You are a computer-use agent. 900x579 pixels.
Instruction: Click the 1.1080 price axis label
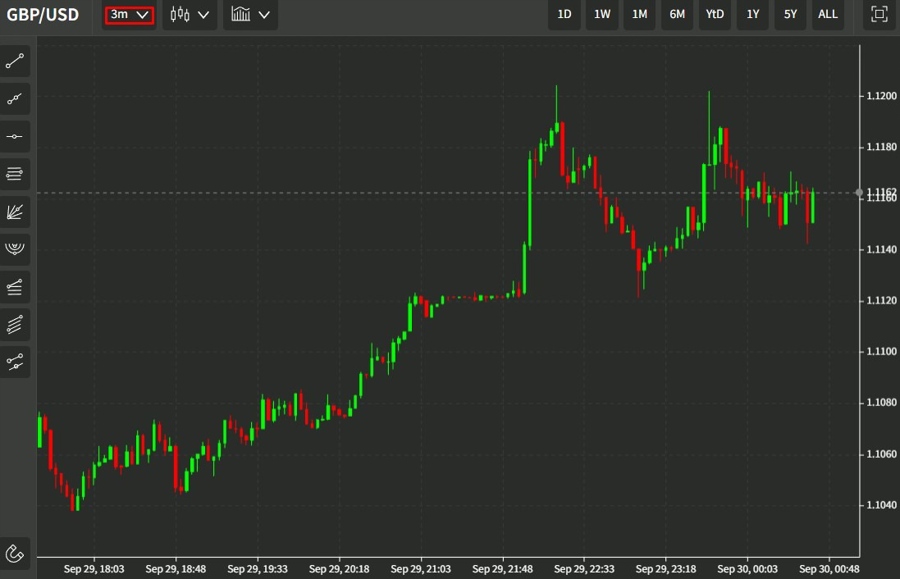pos(881,402)
